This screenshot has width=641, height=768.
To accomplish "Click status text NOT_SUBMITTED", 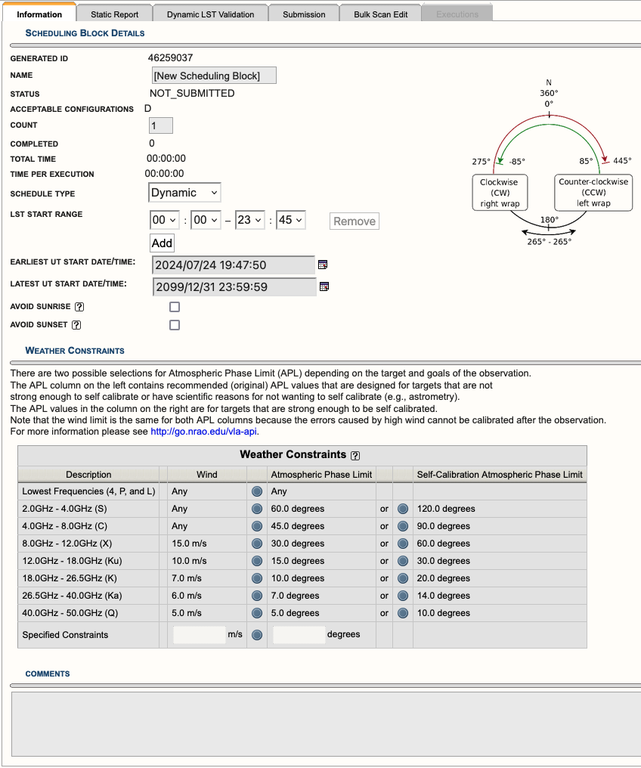I will 192,93.
